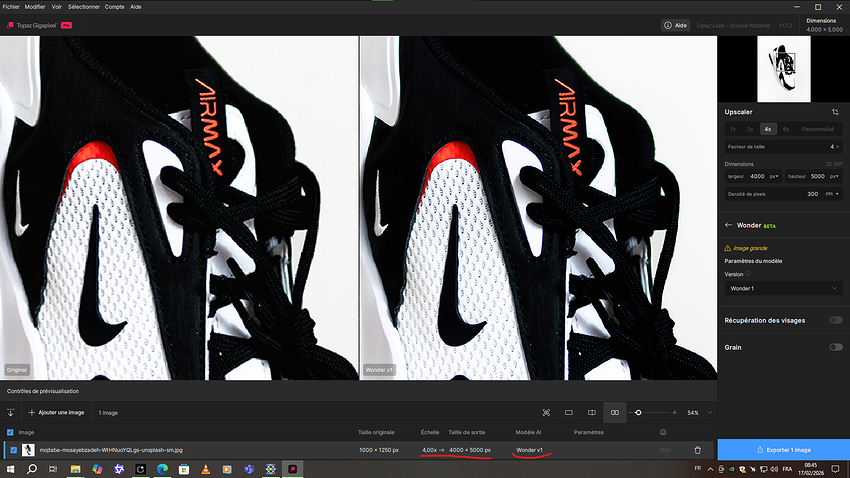Click the zoom in plus icon
850x478 pixels.
(674, 412)
